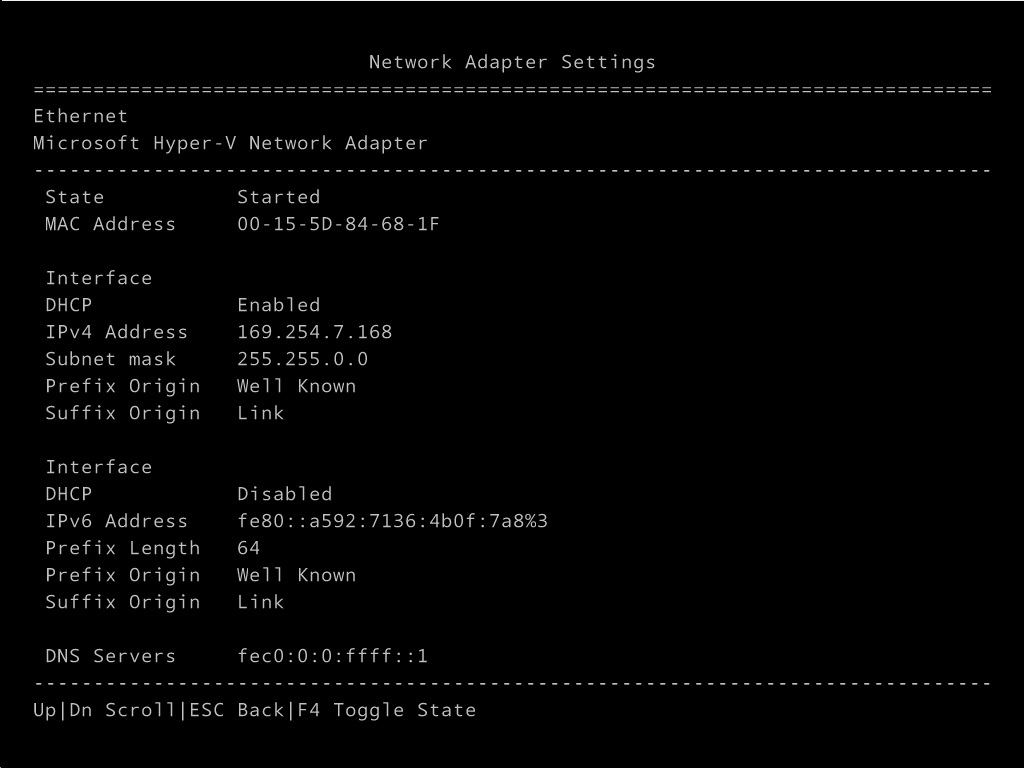The width and height of the screenshot is (1024, 768).
Task: Click subnet mask value 255.255.0.0
Action: (302, 359)
